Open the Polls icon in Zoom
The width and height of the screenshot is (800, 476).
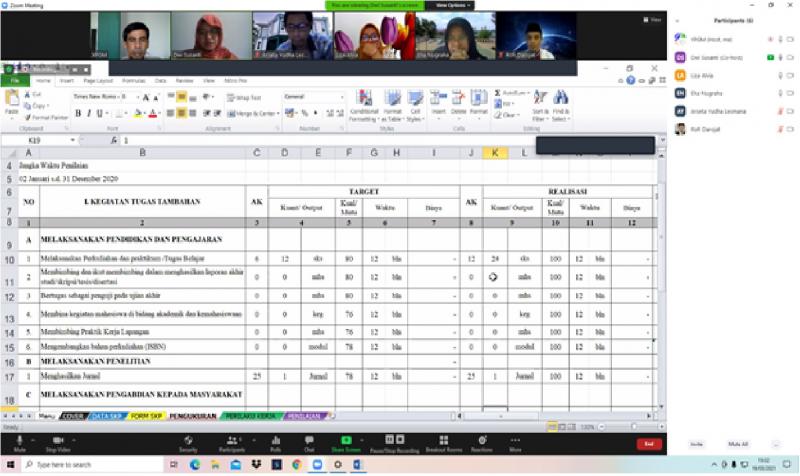pos(276,440)
